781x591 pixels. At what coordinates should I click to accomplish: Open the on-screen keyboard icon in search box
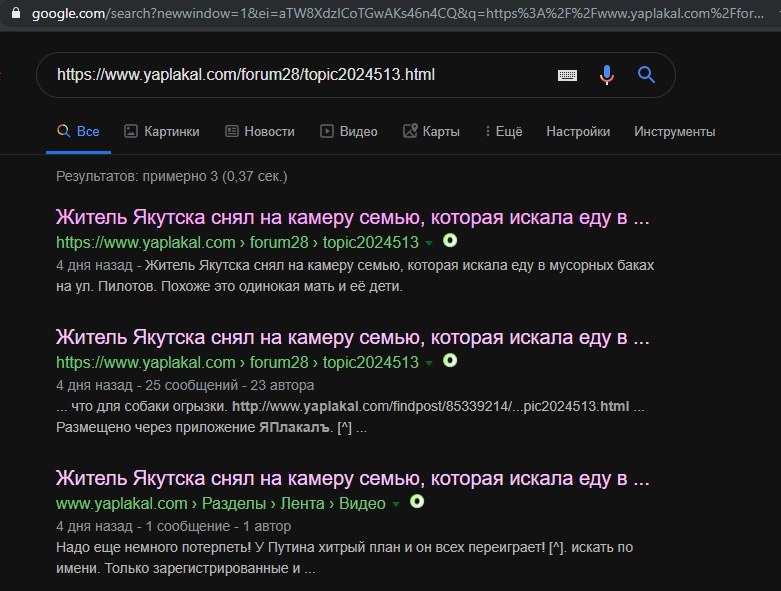[x=567, y=75]
